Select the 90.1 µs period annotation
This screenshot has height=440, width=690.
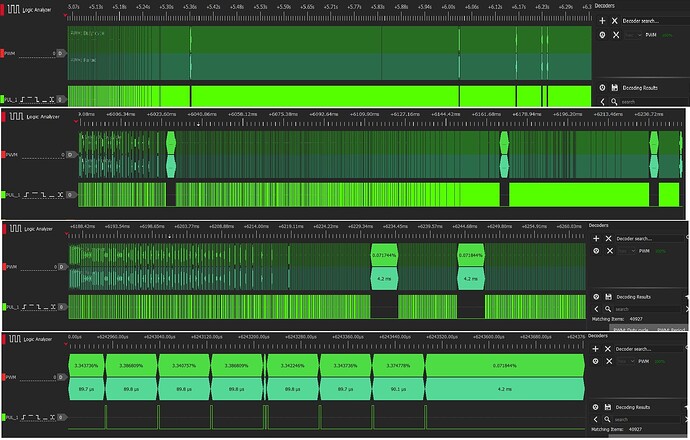click(398, 389)
